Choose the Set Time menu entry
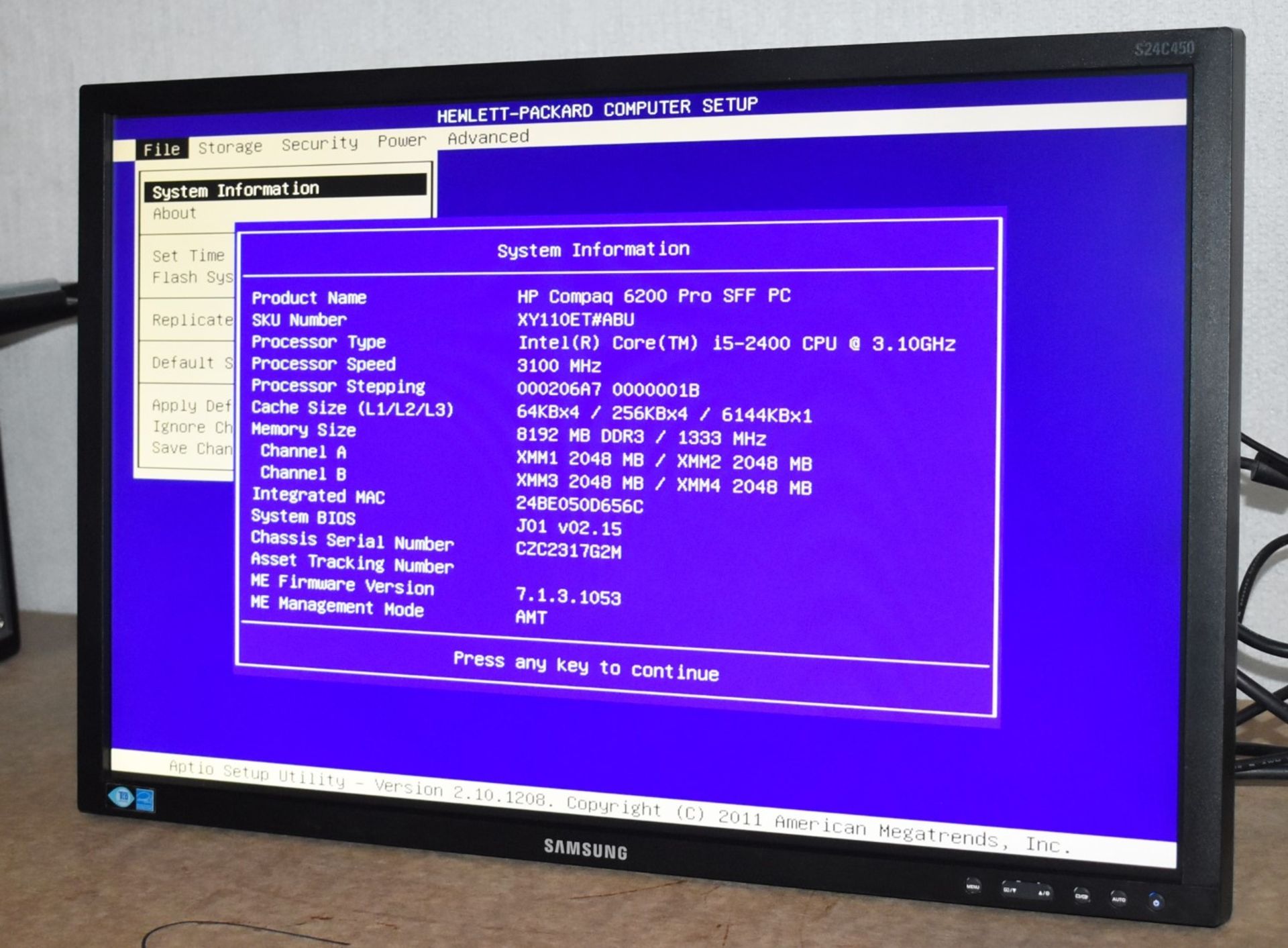Viewport: 1288px width, 948px height. 189,256
